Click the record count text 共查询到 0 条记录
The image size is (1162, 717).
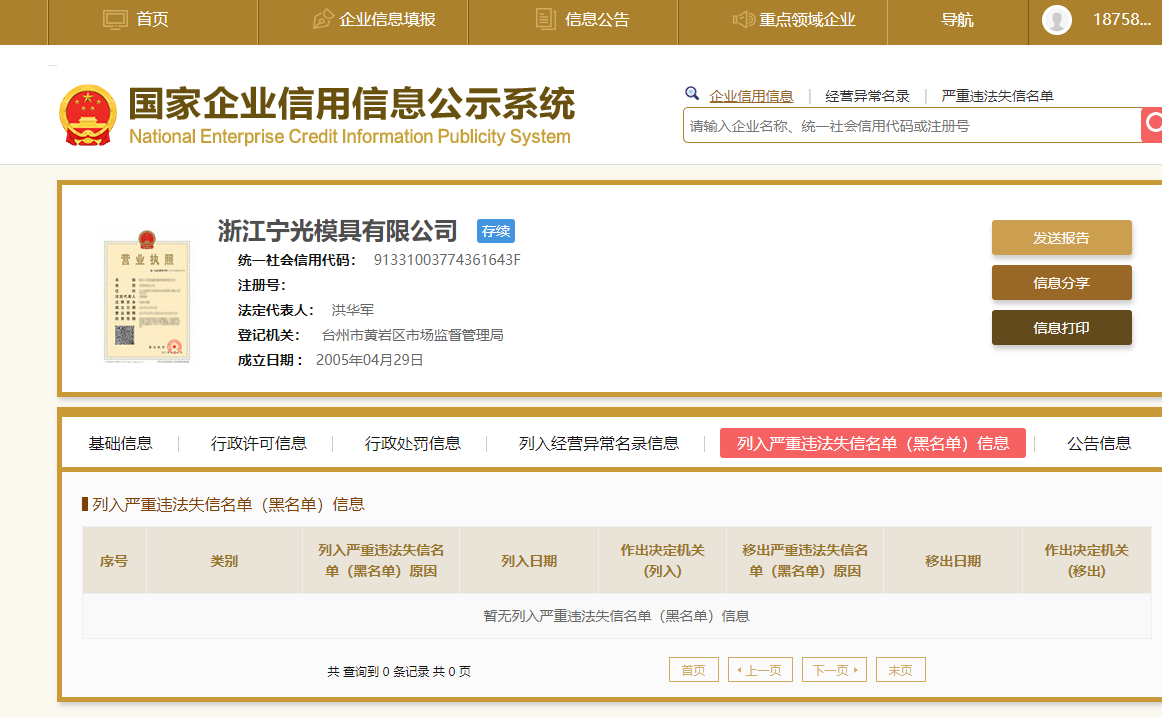click(x=379, y=671)
